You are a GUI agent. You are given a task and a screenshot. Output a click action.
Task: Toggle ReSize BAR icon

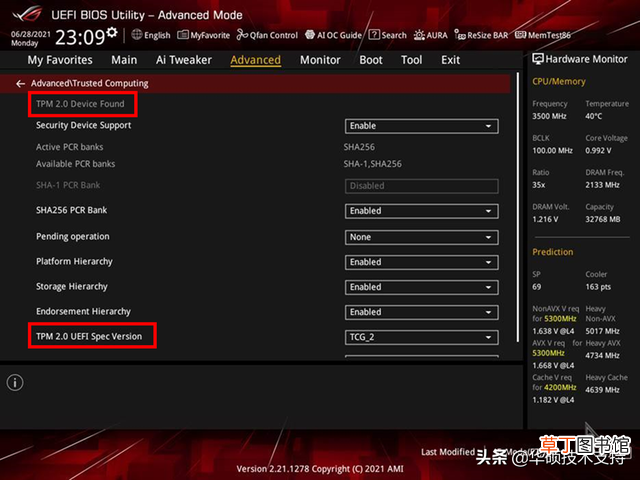(x=460, y=35)
